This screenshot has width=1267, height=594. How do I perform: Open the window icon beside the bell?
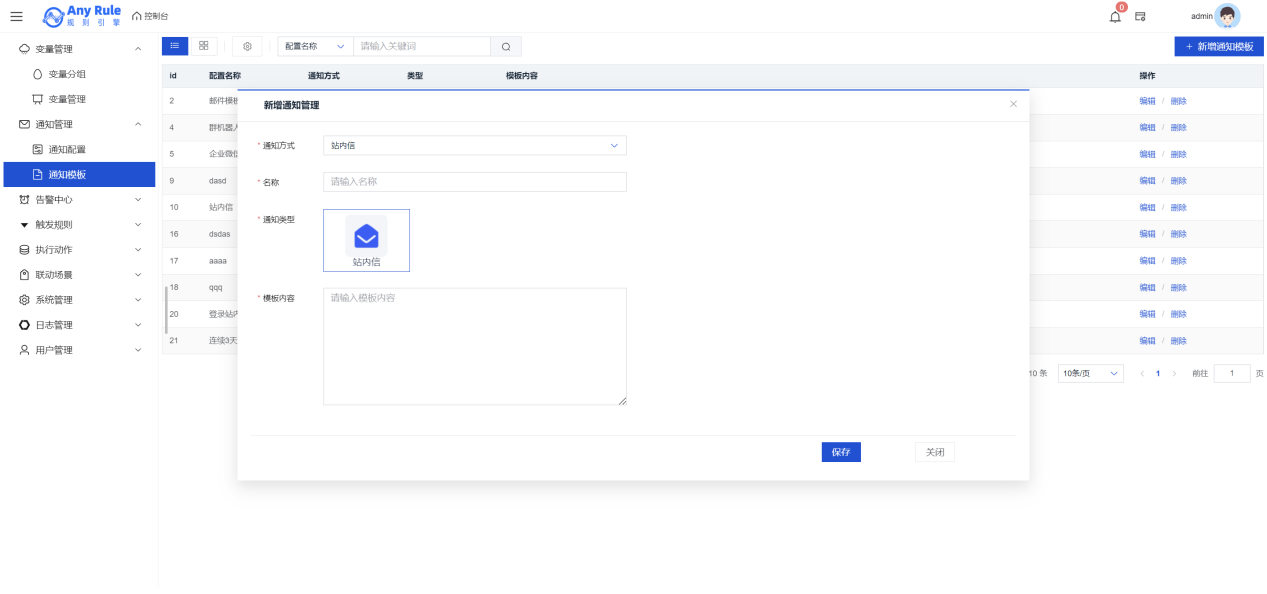1140,16
